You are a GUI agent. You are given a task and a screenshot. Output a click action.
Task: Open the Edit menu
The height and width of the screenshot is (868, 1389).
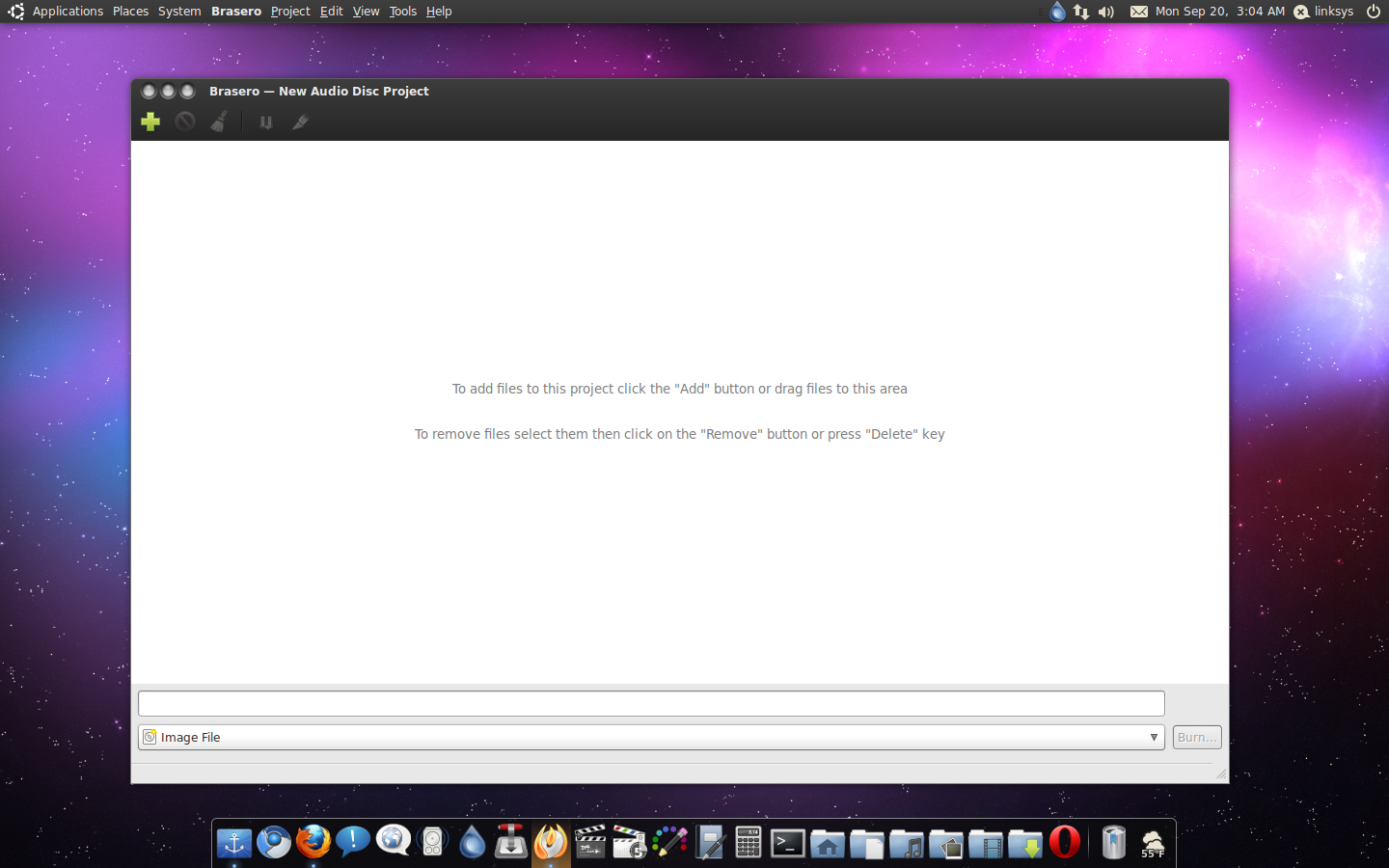click(x=332, y=12)
